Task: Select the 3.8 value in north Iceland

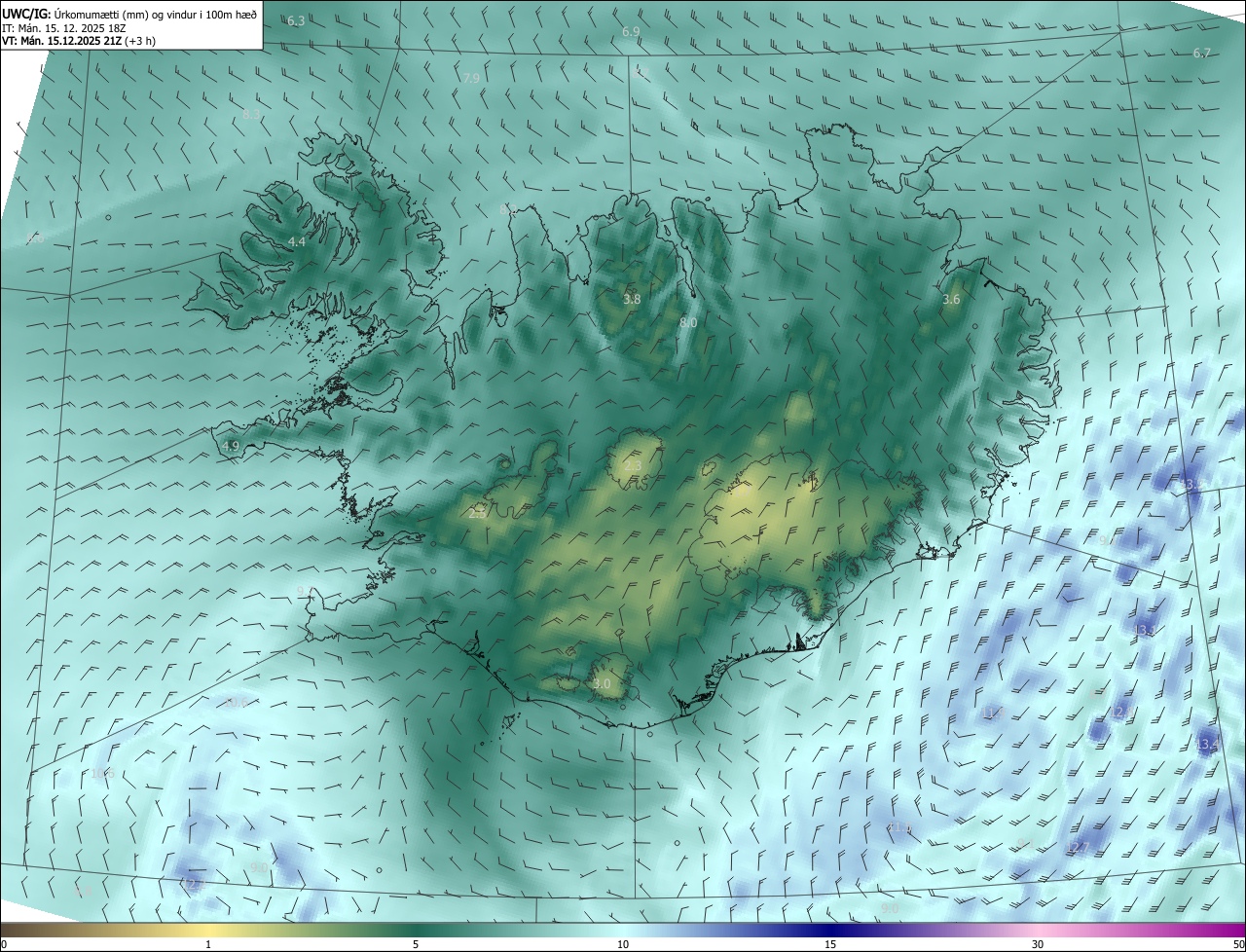Action: click(632, 299)
